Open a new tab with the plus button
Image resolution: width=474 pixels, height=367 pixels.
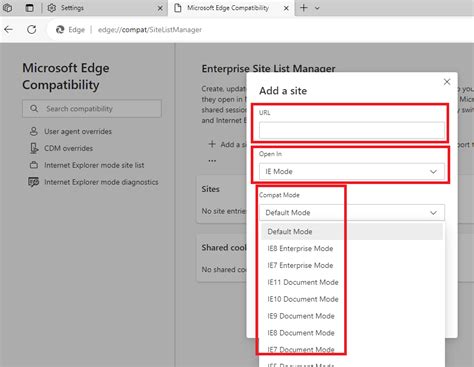pos(304,8)
